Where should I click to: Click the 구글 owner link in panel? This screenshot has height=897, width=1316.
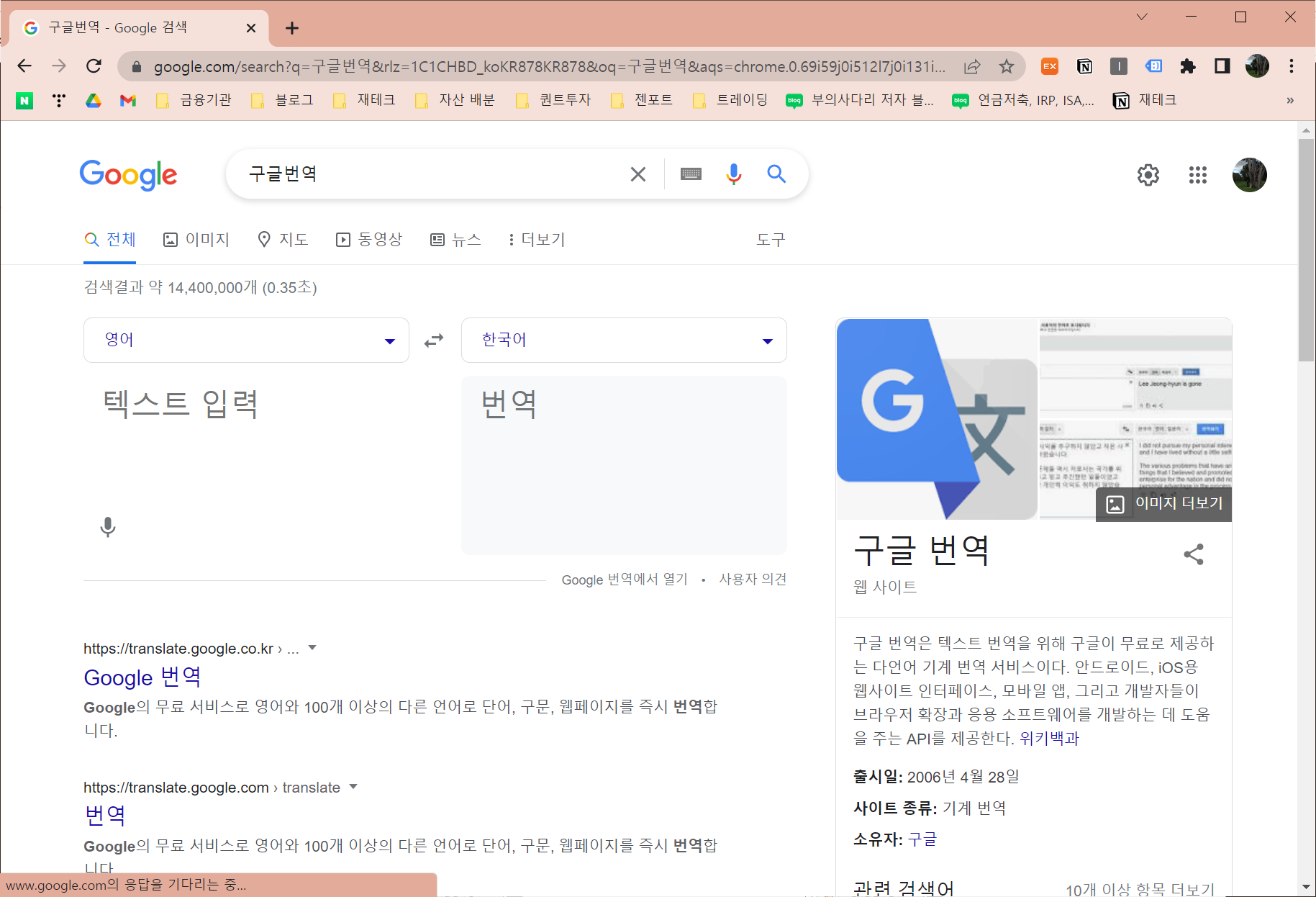tap(922, 839)
